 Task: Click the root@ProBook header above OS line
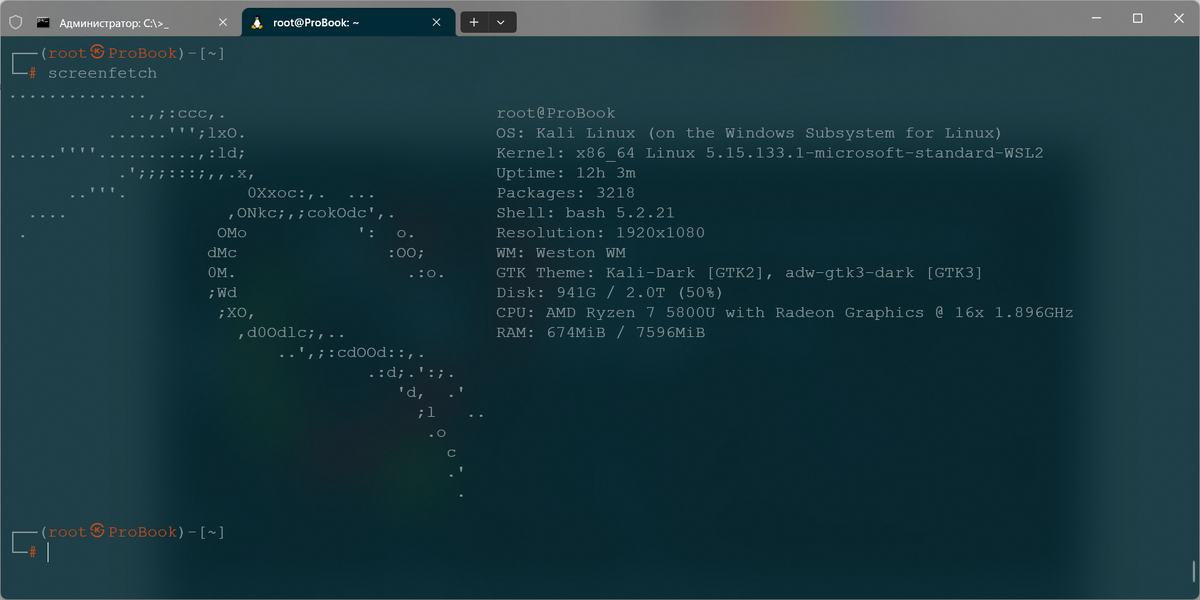[556, 113]
